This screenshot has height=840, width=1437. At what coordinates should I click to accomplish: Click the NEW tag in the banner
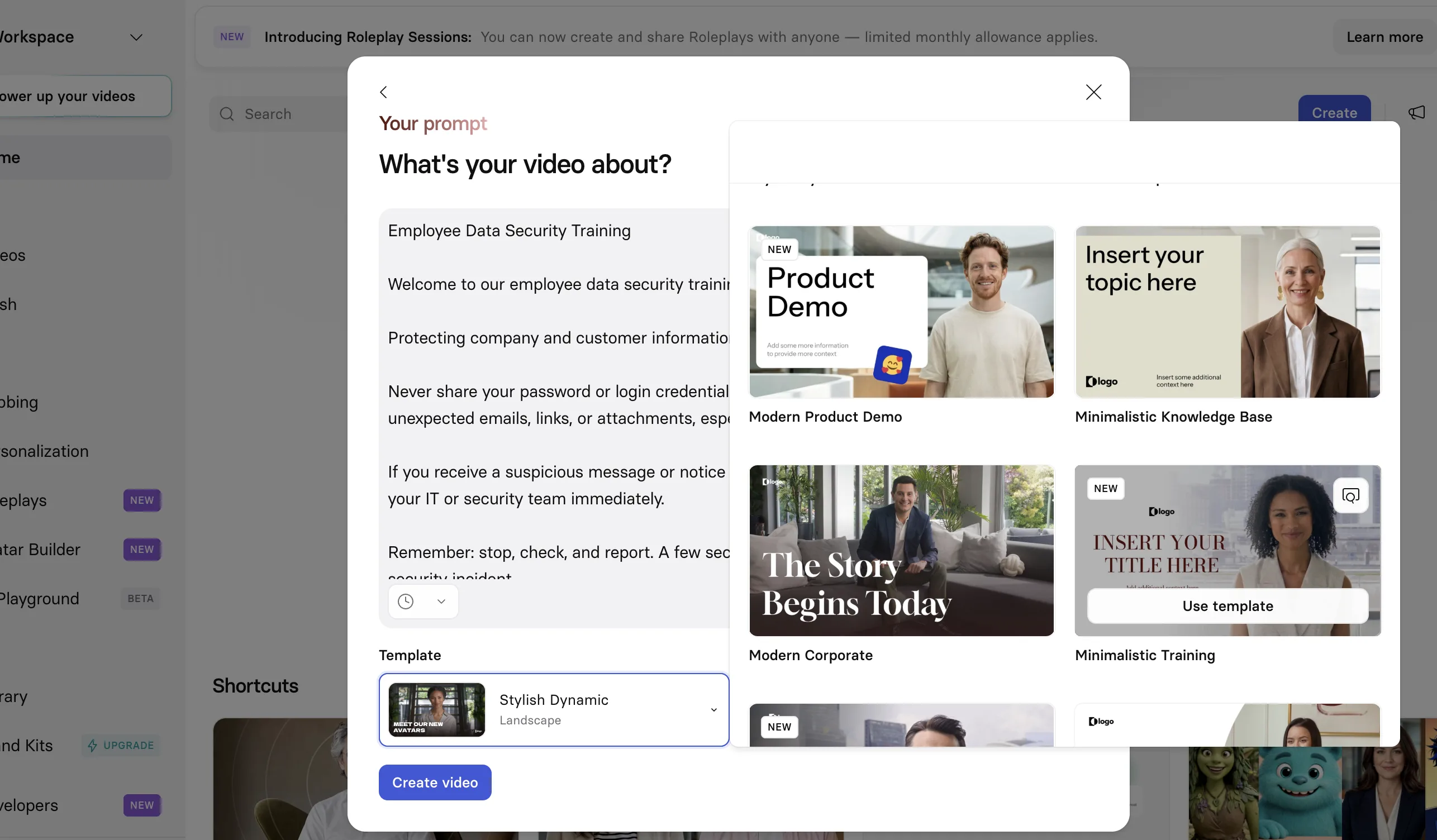[231, 37]
